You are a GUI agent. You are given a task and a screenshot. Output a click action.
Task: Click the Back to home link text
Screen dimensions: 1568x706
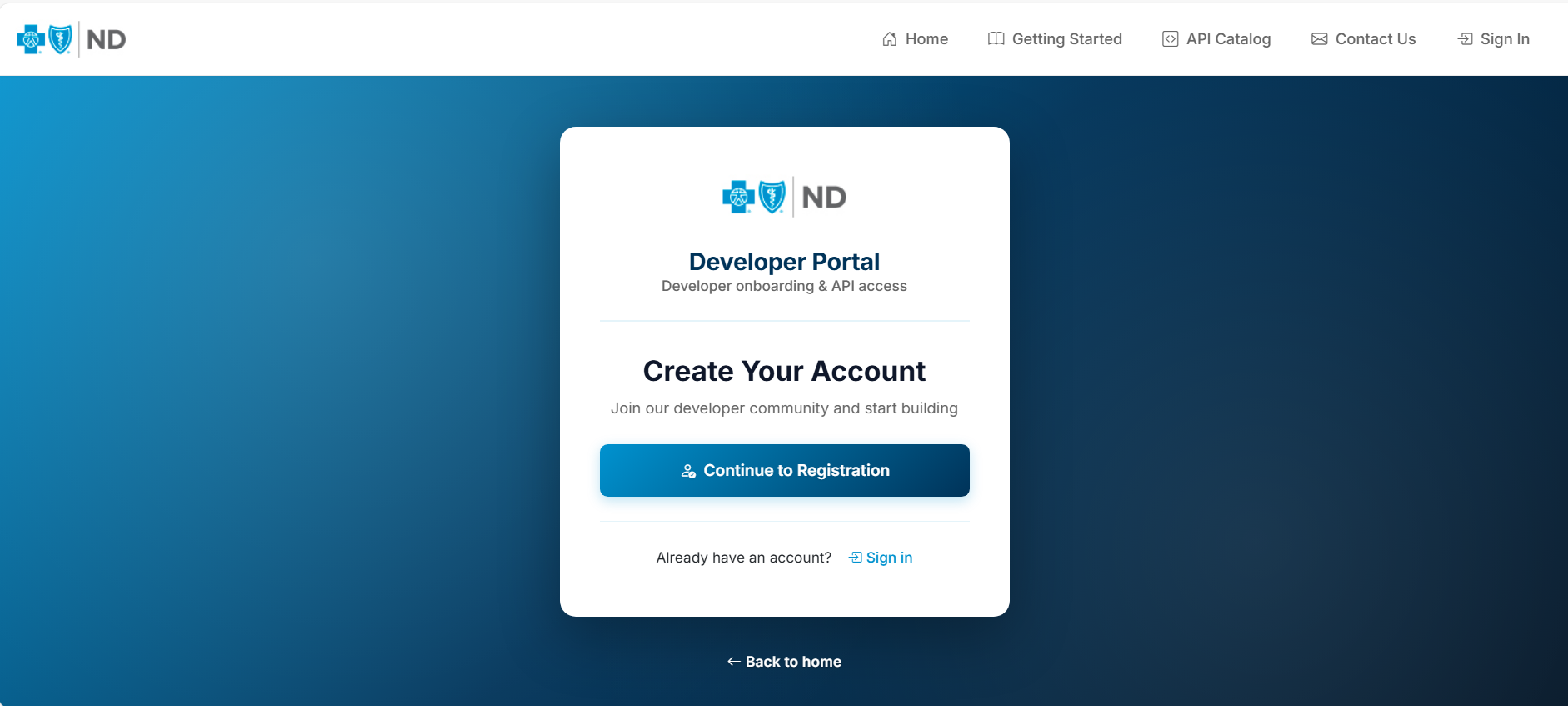point(793,662)
